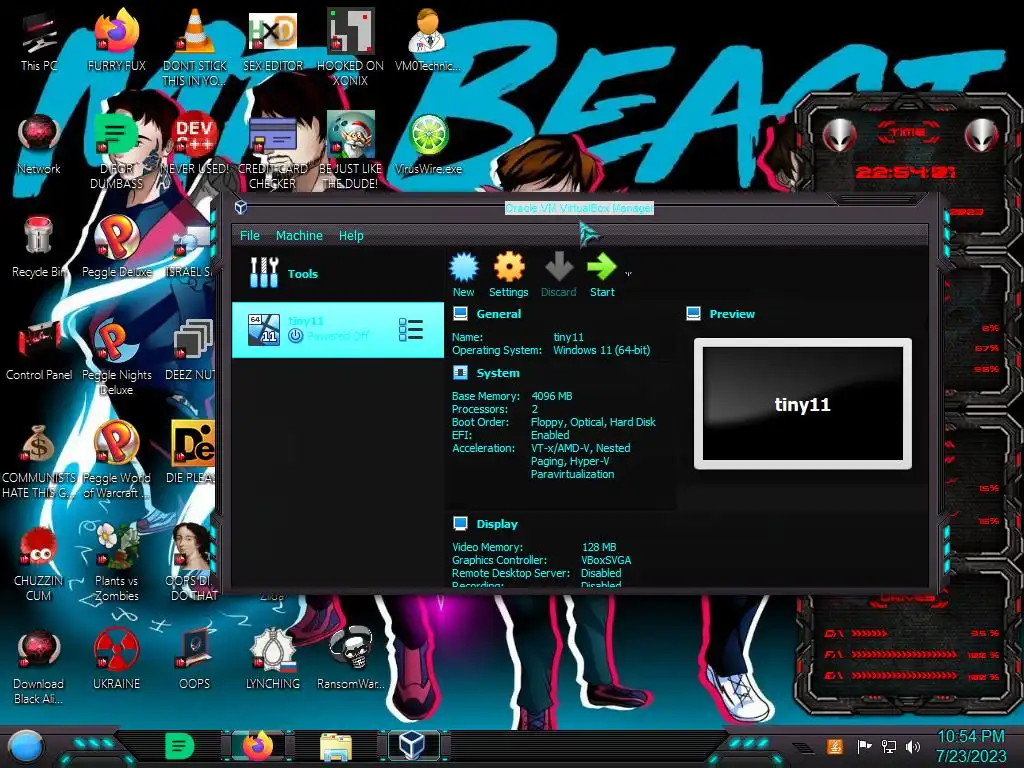
Task: Select the OOPS desktop shortcut
Action: pyautogui.click(x=195, y=660)
